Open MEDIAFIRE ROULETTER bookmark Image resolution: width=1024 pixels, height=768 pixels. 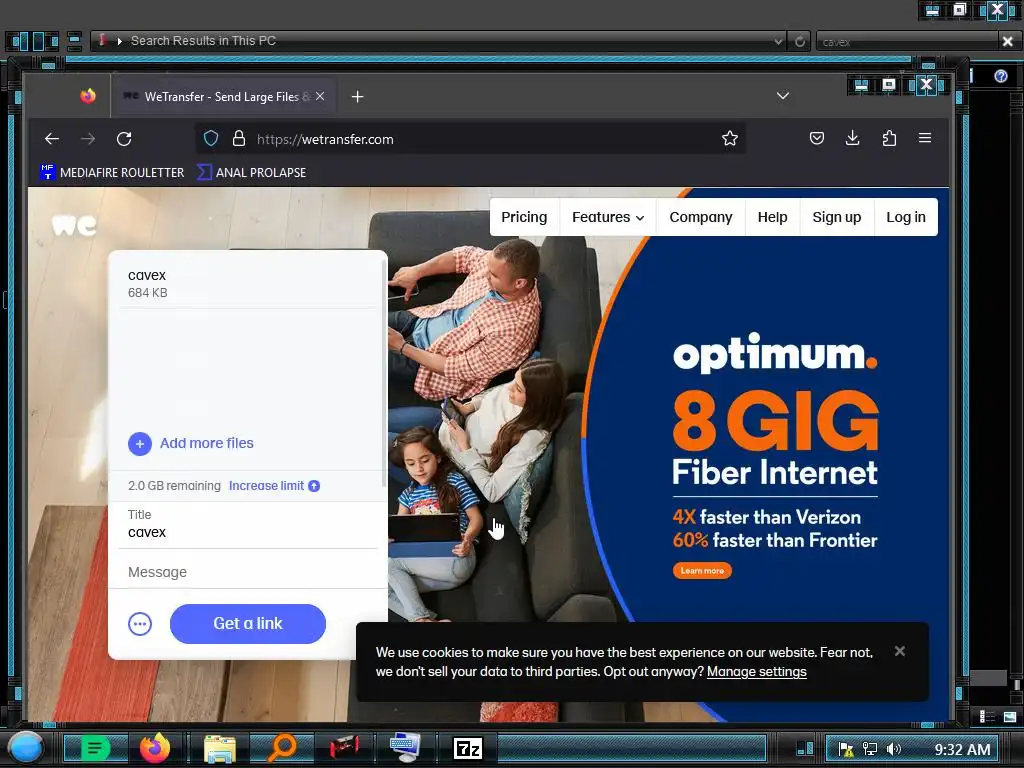(112, 172)
